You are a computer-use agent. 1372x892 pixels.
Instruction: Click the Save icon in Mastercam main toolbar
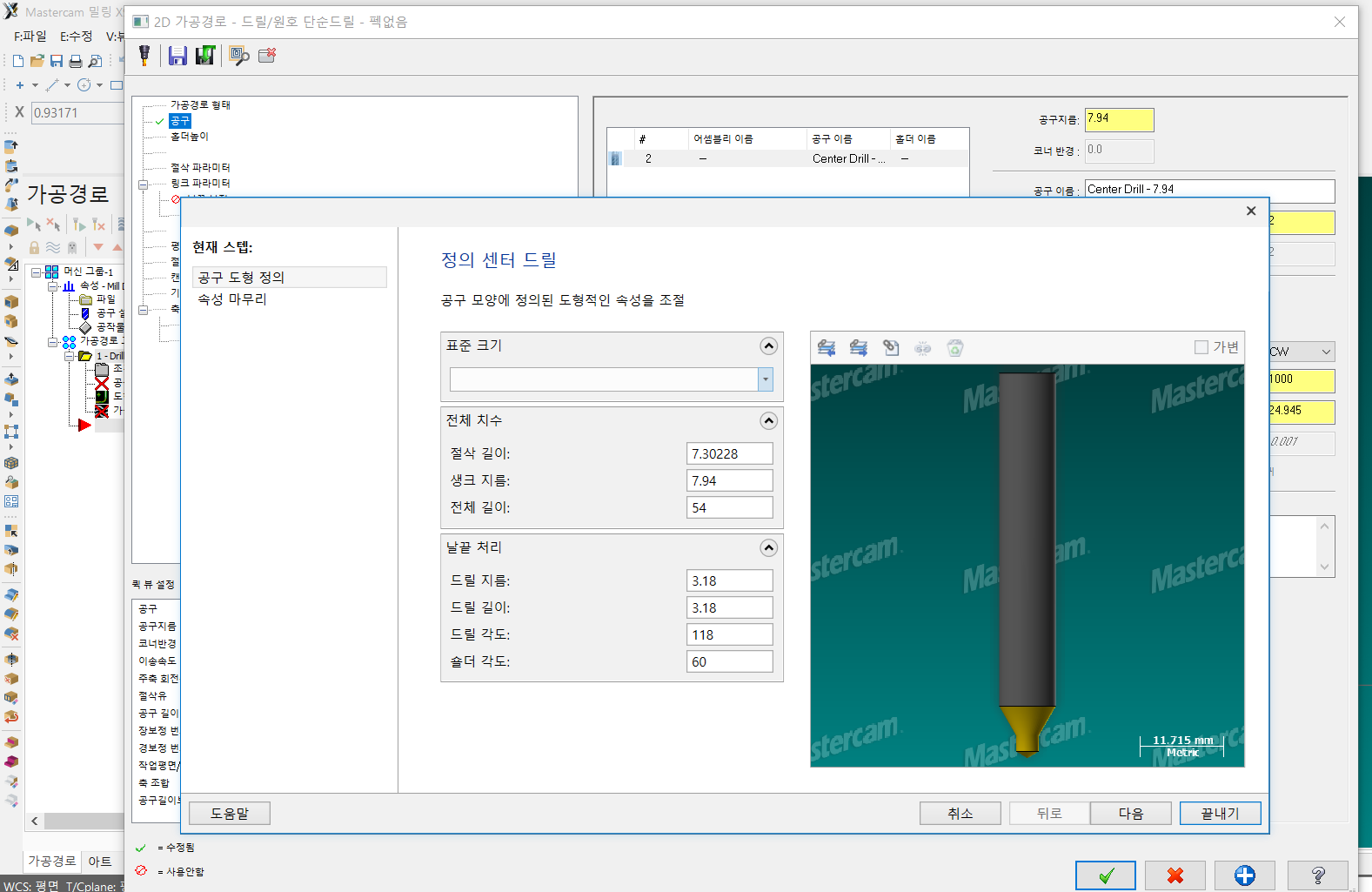pos(57,61)
